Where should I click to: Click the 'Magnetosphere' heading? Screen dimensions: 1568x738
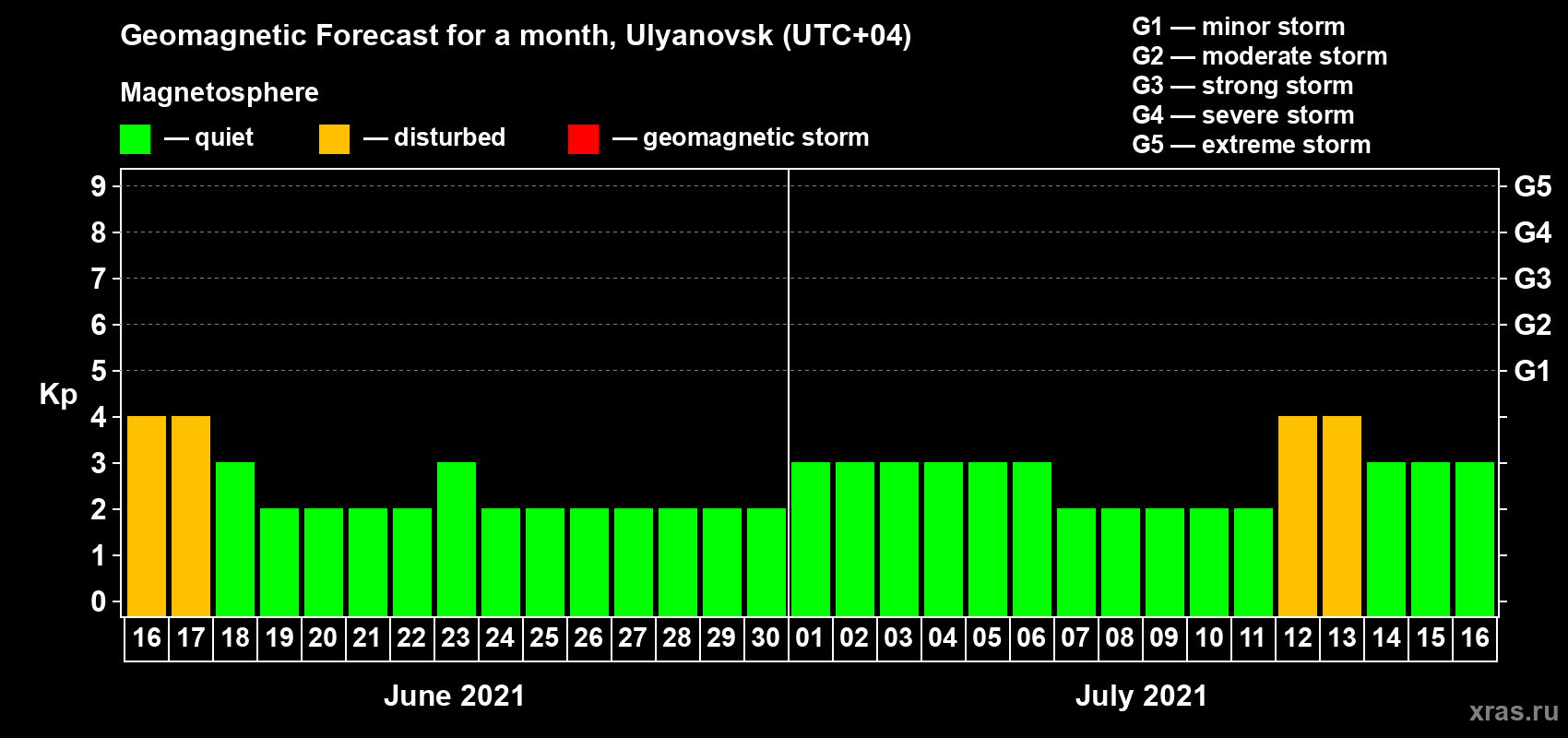coord(220,92)
